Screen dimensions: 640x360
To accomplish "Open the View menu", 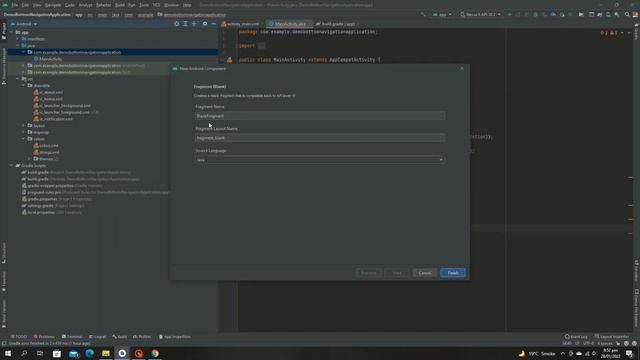I will tap(37, 5).
